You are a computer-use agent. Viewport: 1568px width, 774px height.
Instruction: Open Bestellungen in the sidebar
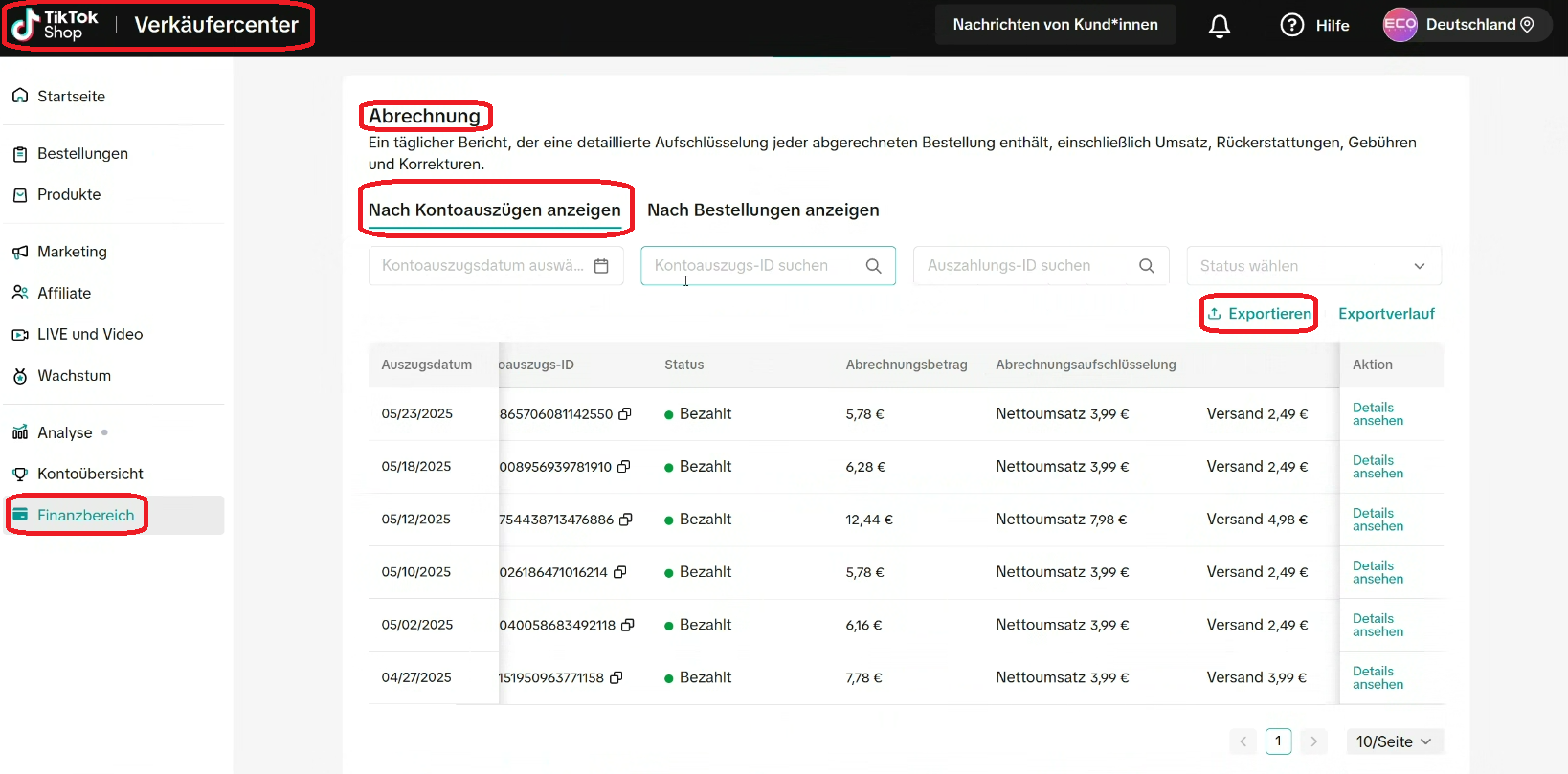tap(82, 154)
